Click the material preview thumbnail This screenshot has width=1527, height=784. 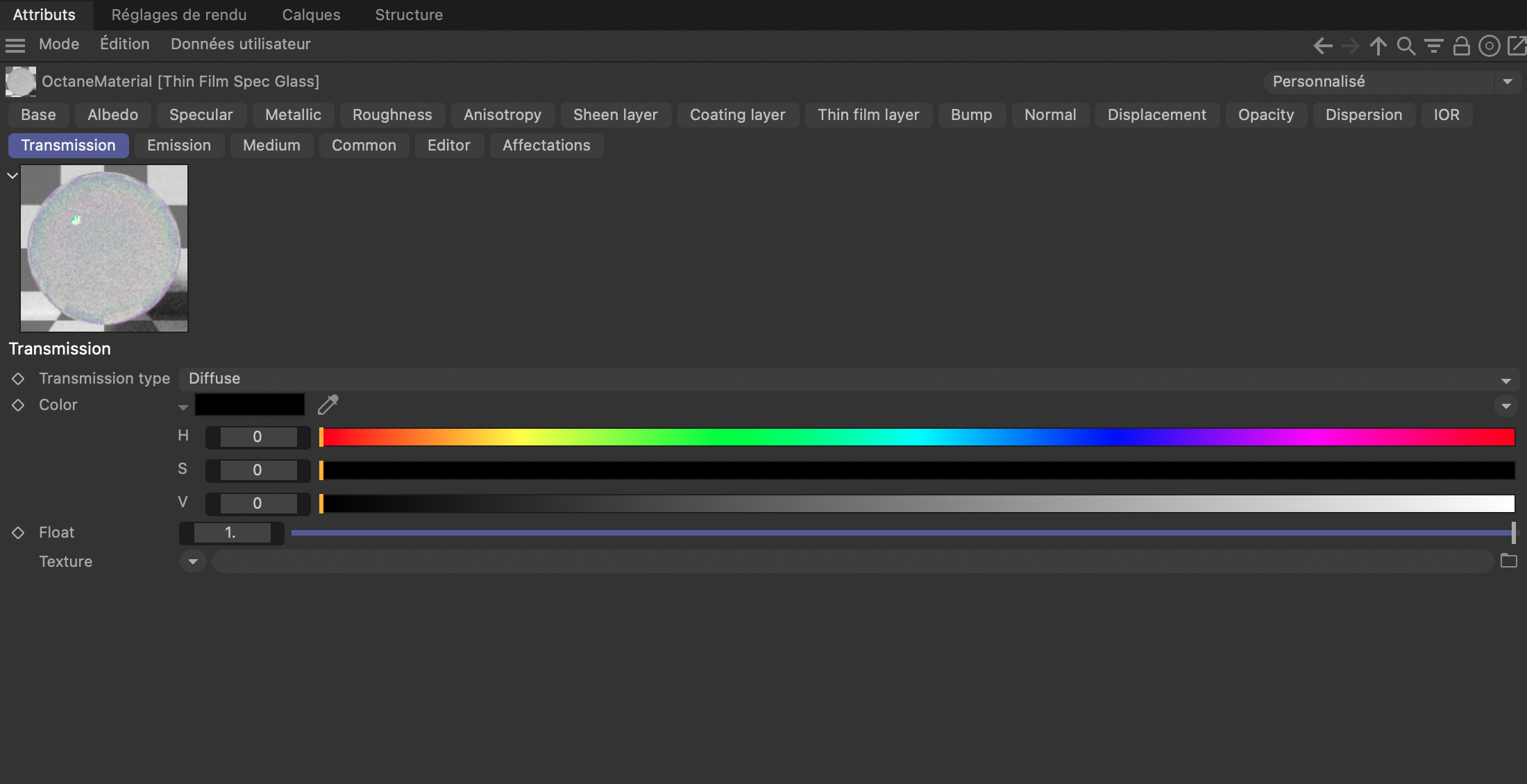point(104,248)
